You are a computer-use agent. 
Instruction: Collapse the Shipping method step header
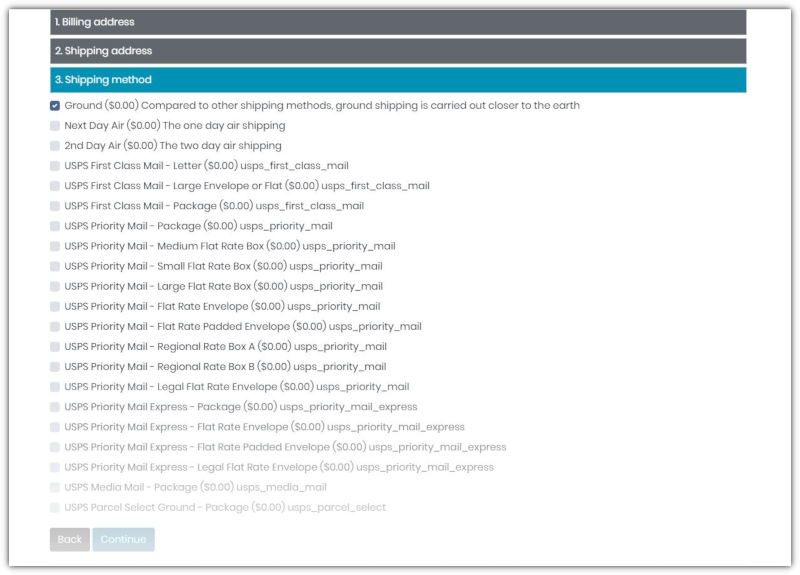click(x=398, y=80)
